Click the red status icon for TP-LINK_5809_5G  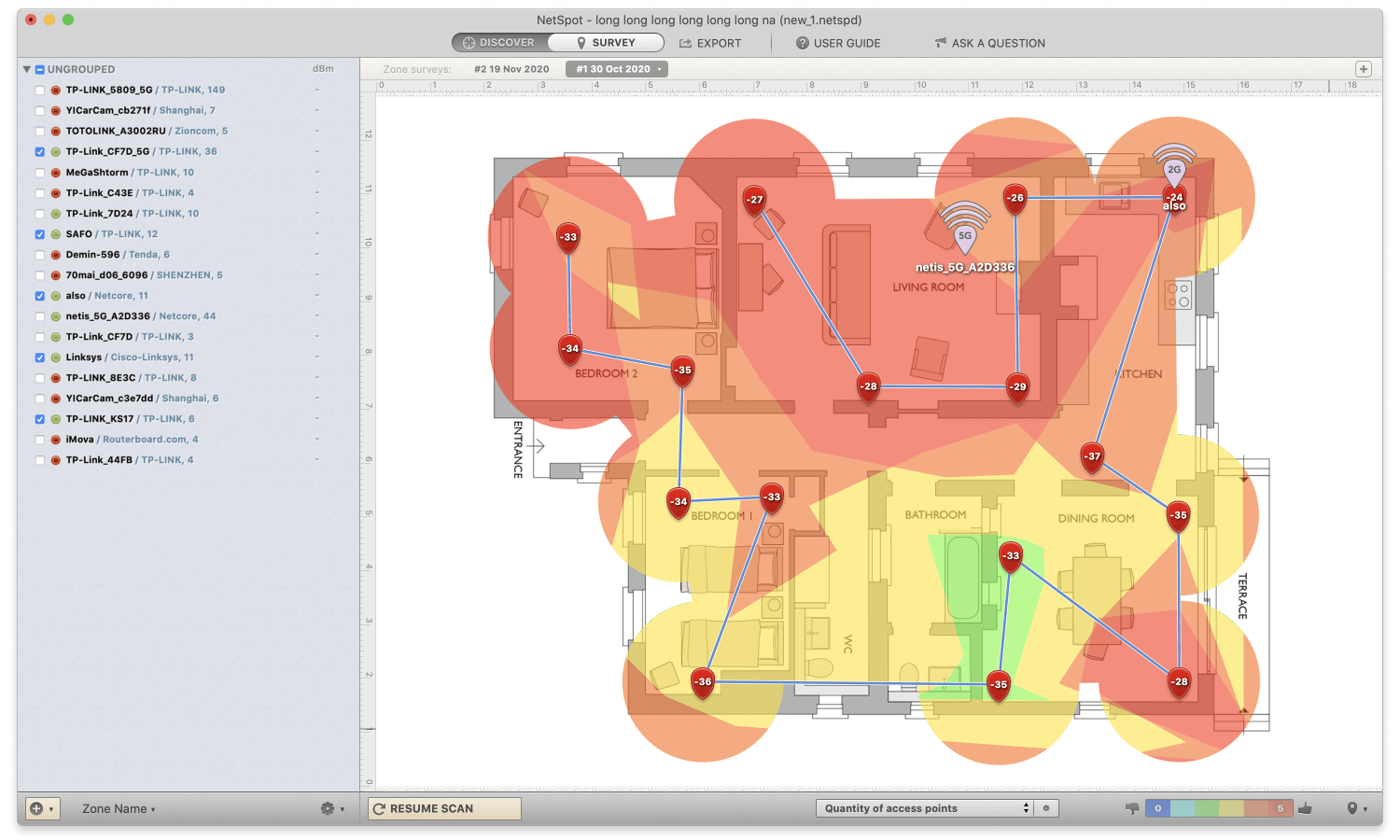[56, 91]
